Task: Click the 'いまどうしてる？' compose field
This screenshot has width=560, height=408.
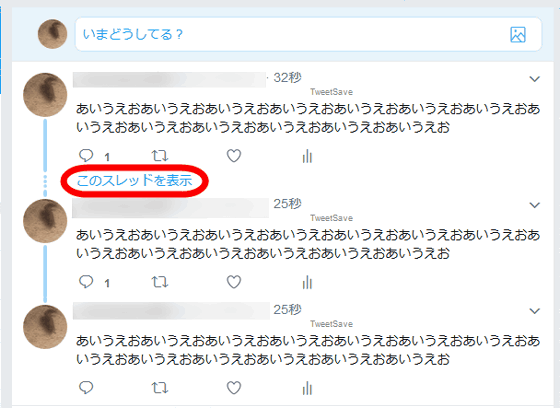Action: pyautogui.click(x=308, y=34)
